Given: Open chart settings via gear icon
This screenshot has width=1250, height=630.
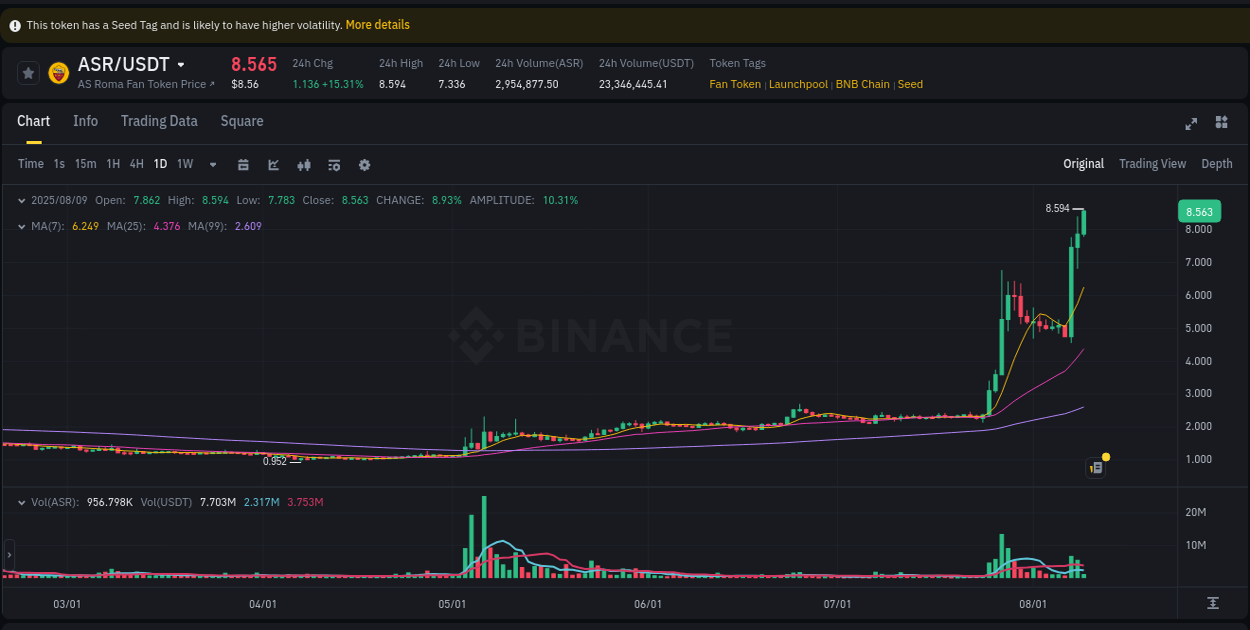Looking at the screenshot, I should [x=364, y=164].
